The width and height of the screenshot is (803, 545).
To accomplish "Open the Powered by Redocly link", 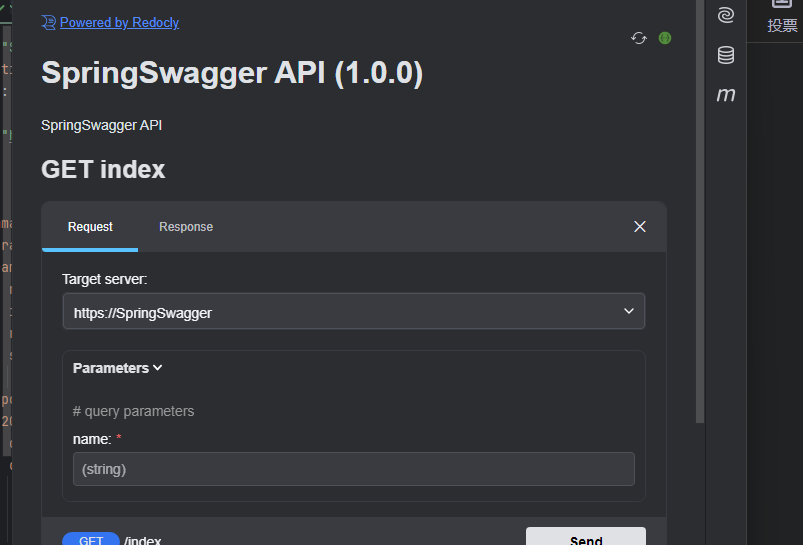I will pos(119,23).
